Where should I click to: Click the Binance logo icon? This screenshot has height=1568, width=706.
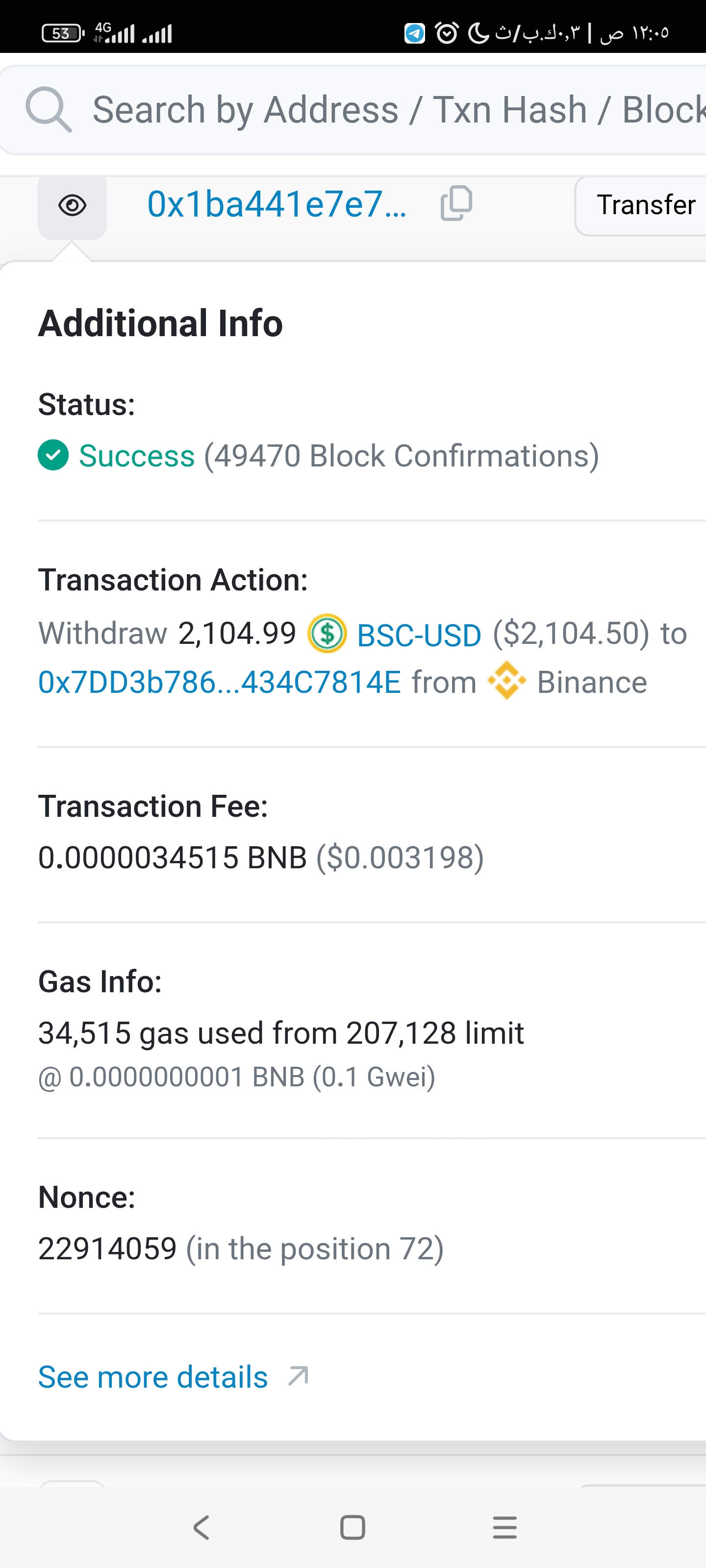pos(506,681)
